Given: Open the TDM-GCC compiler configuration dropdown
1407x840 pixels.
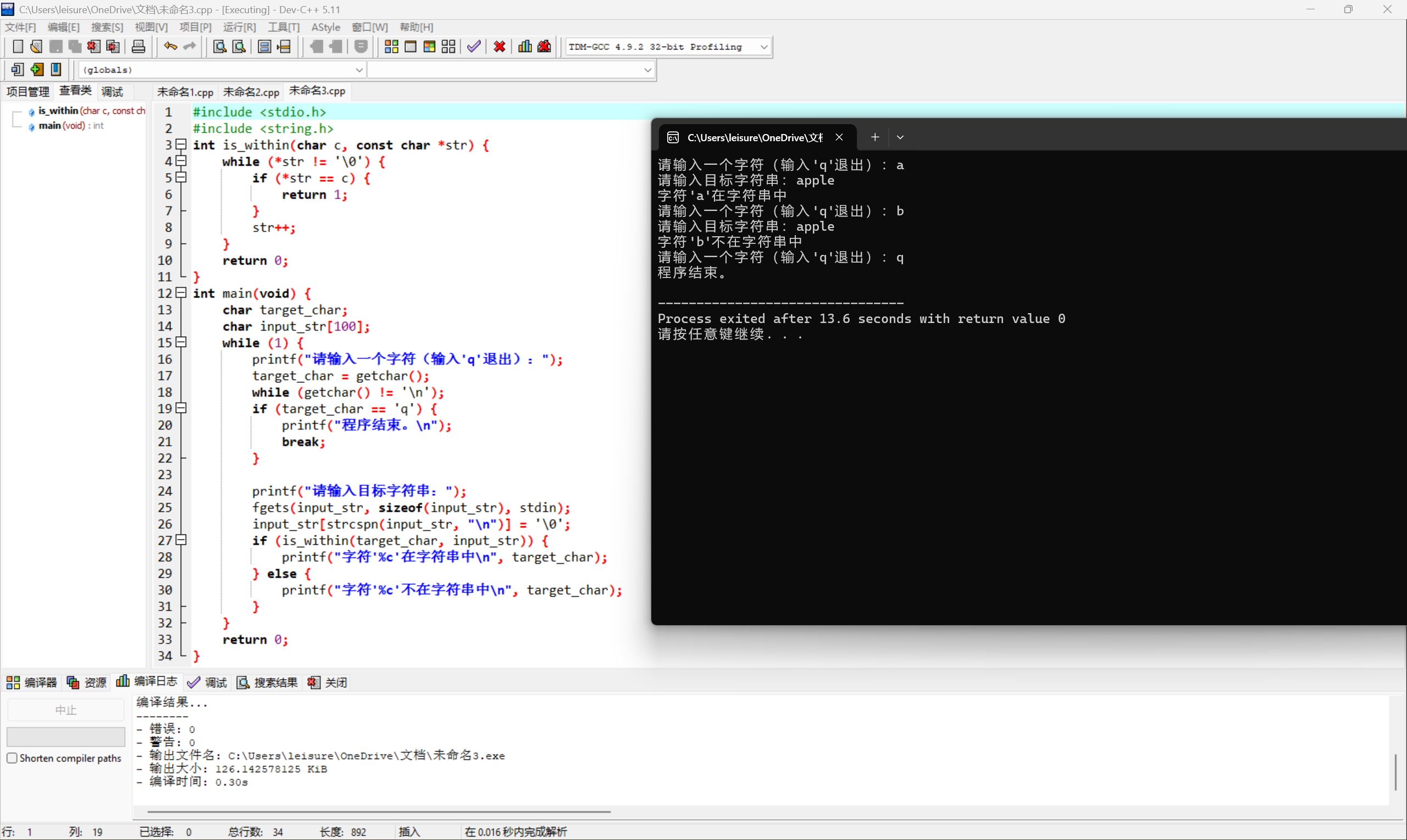Looking at the screenshot, I should (765, 46).
